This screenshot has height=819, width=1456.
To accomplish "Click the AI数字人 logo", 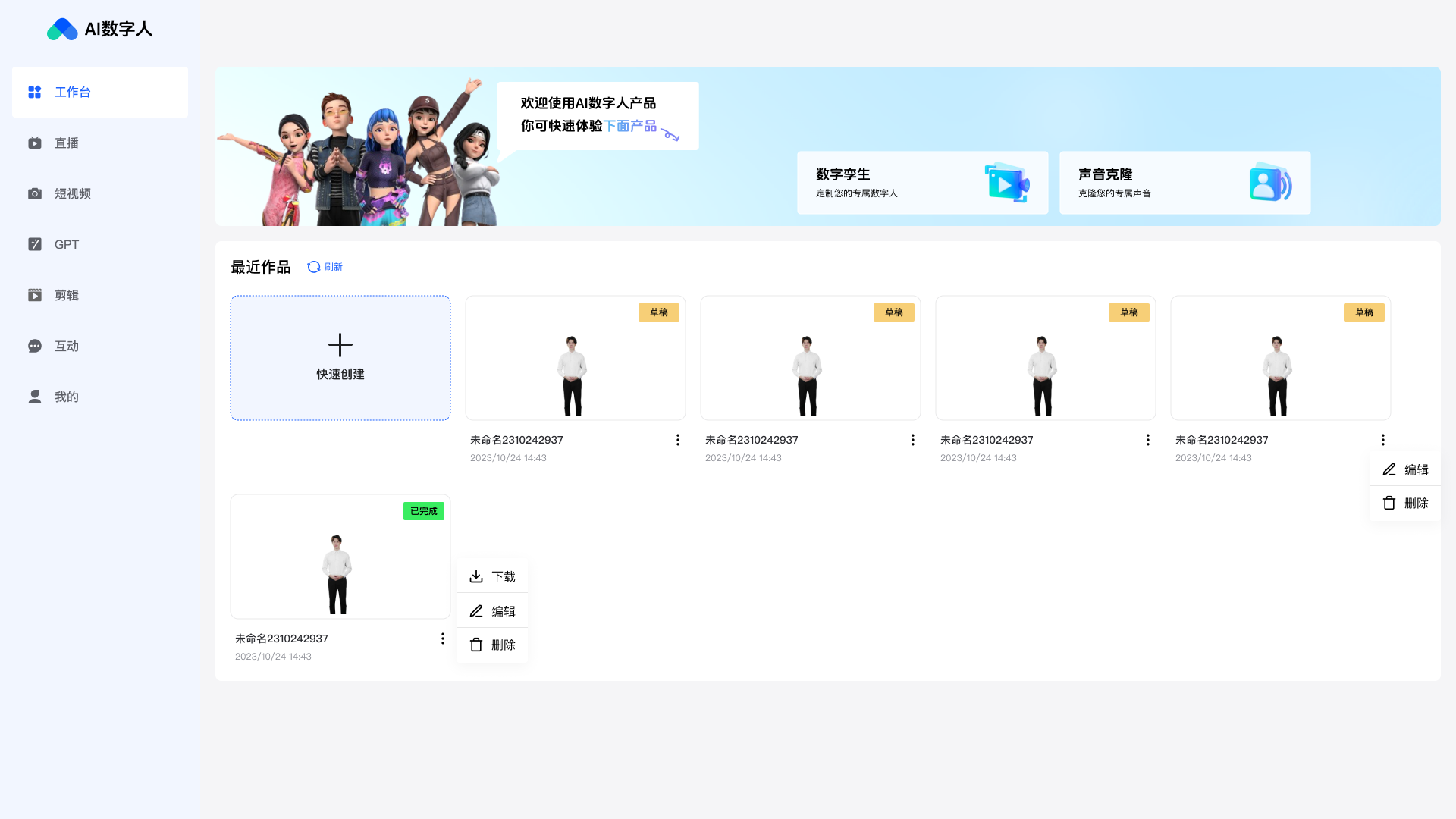I will [x=99, y=29].
